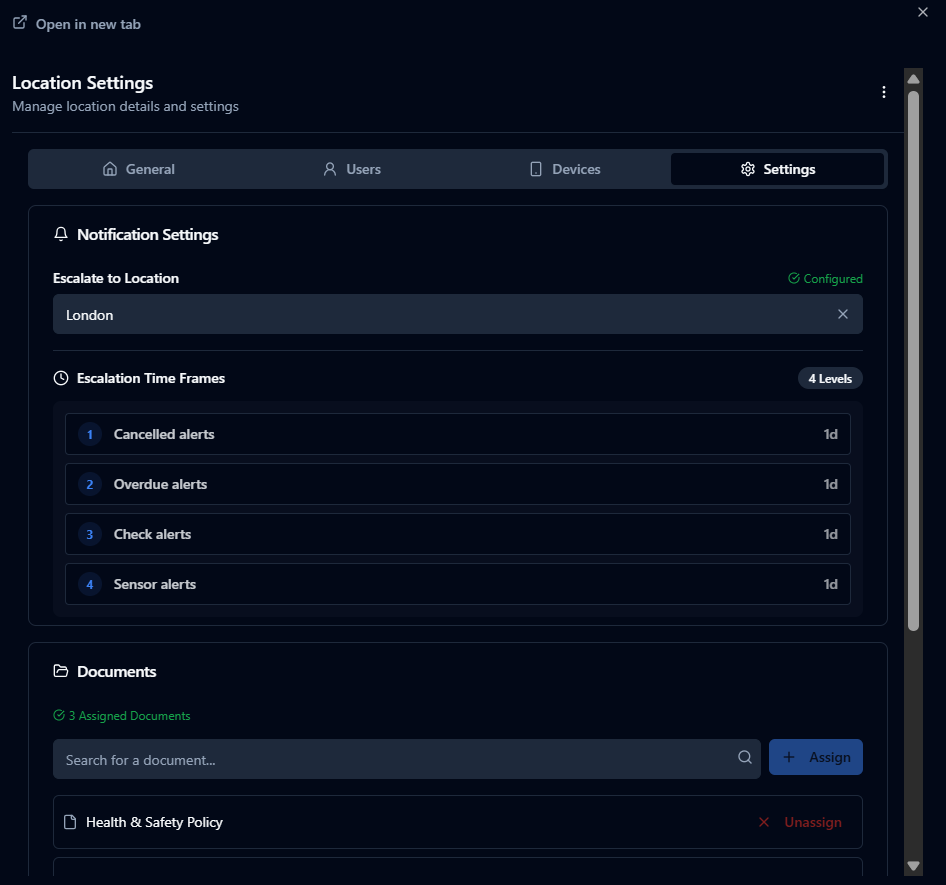
Task: Open the Escalate to Location London field
Action: [457, 314]
